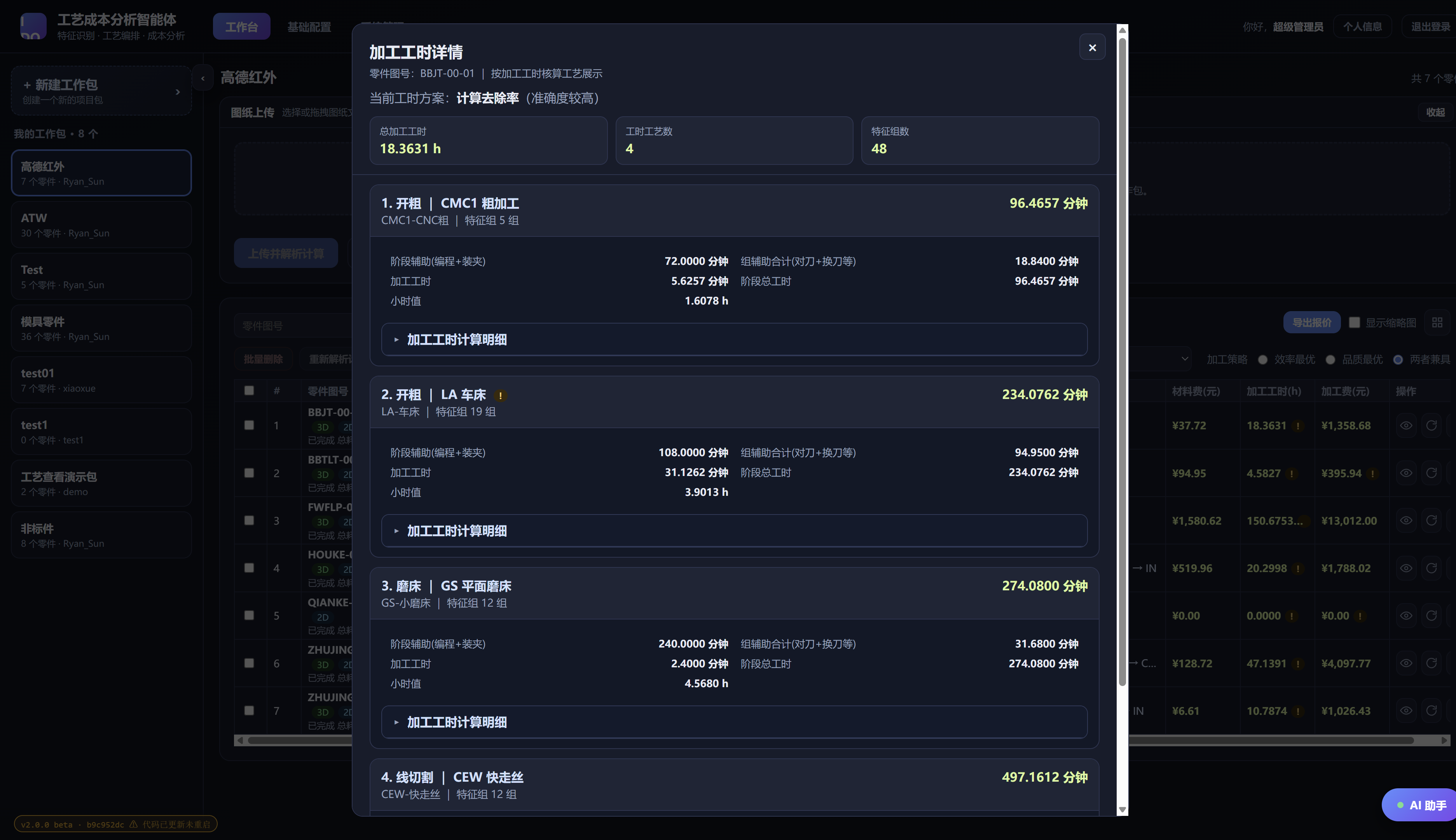
Task: Click the dialog vertical scrollbar thumb
Action: 1122,362
